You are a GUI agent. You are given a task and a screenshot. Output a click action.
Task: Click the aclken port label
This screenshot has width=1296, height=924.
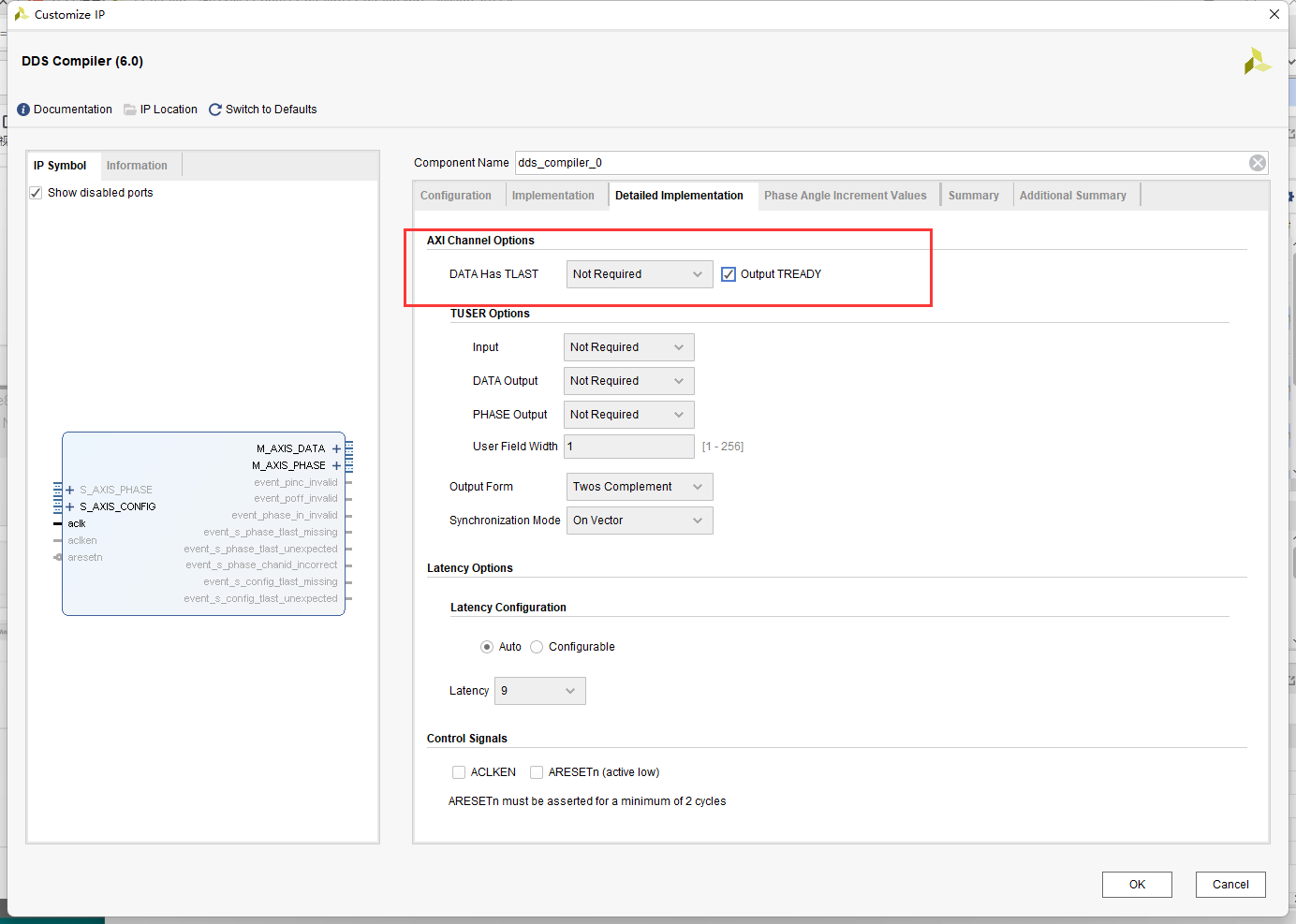click(x=82, y=540)
